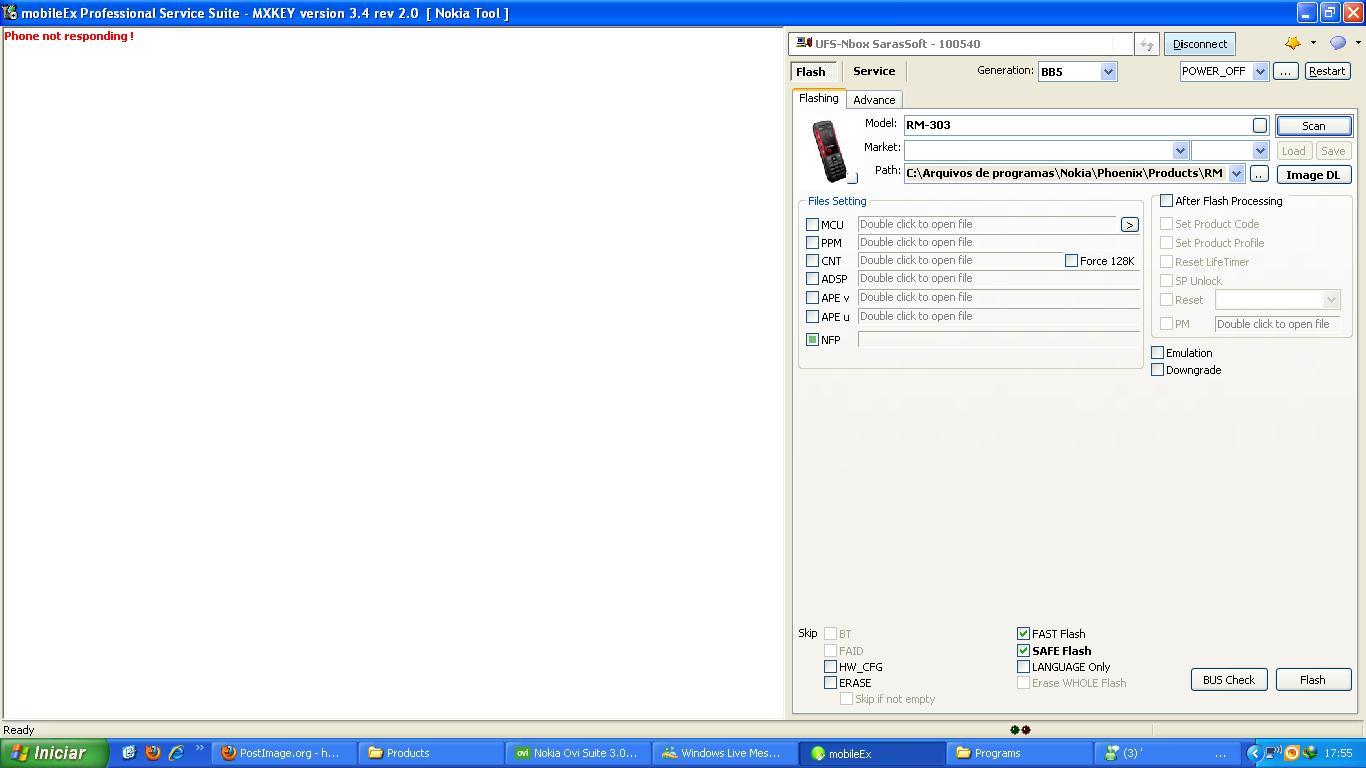Check LANGUAGE Only option
The height and width of the screenshot is (768, 1366).
(1023, 667)
